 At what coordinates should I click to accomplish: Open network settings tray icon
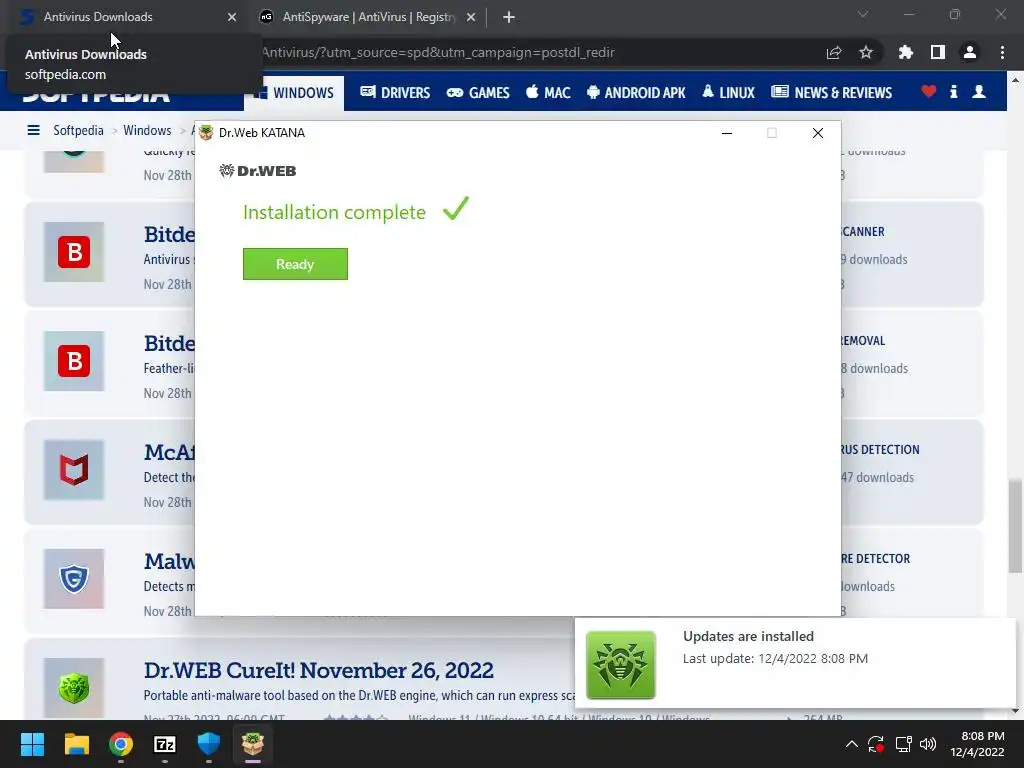pyautogui.click(x=903, y=744)
